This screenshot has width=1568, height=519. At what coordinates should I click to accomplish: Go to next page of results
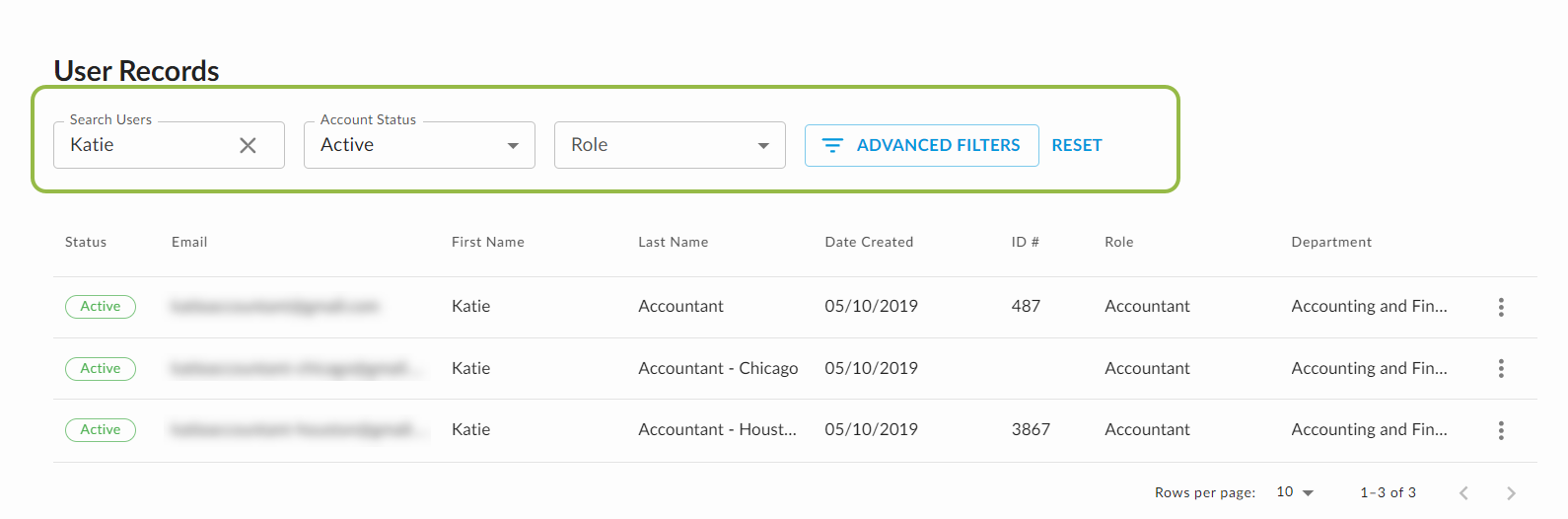[x=1511, y=493]
